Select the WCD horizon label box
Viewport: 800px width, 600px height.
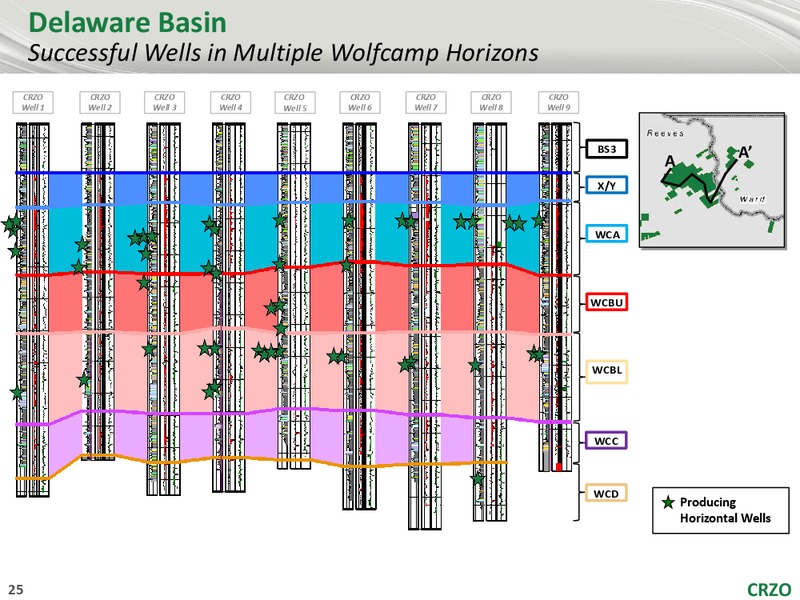(x=606, y=493)
